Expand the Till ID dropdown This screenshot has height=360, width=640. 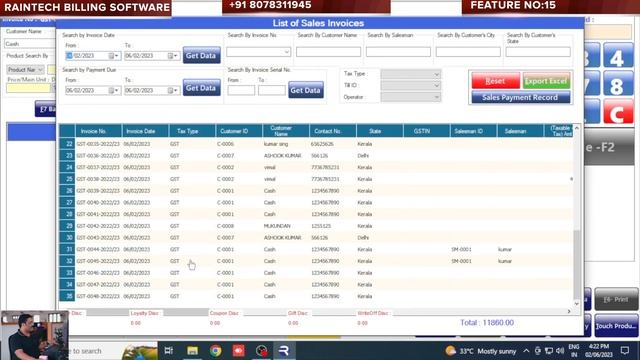click(x=436, y=85)
